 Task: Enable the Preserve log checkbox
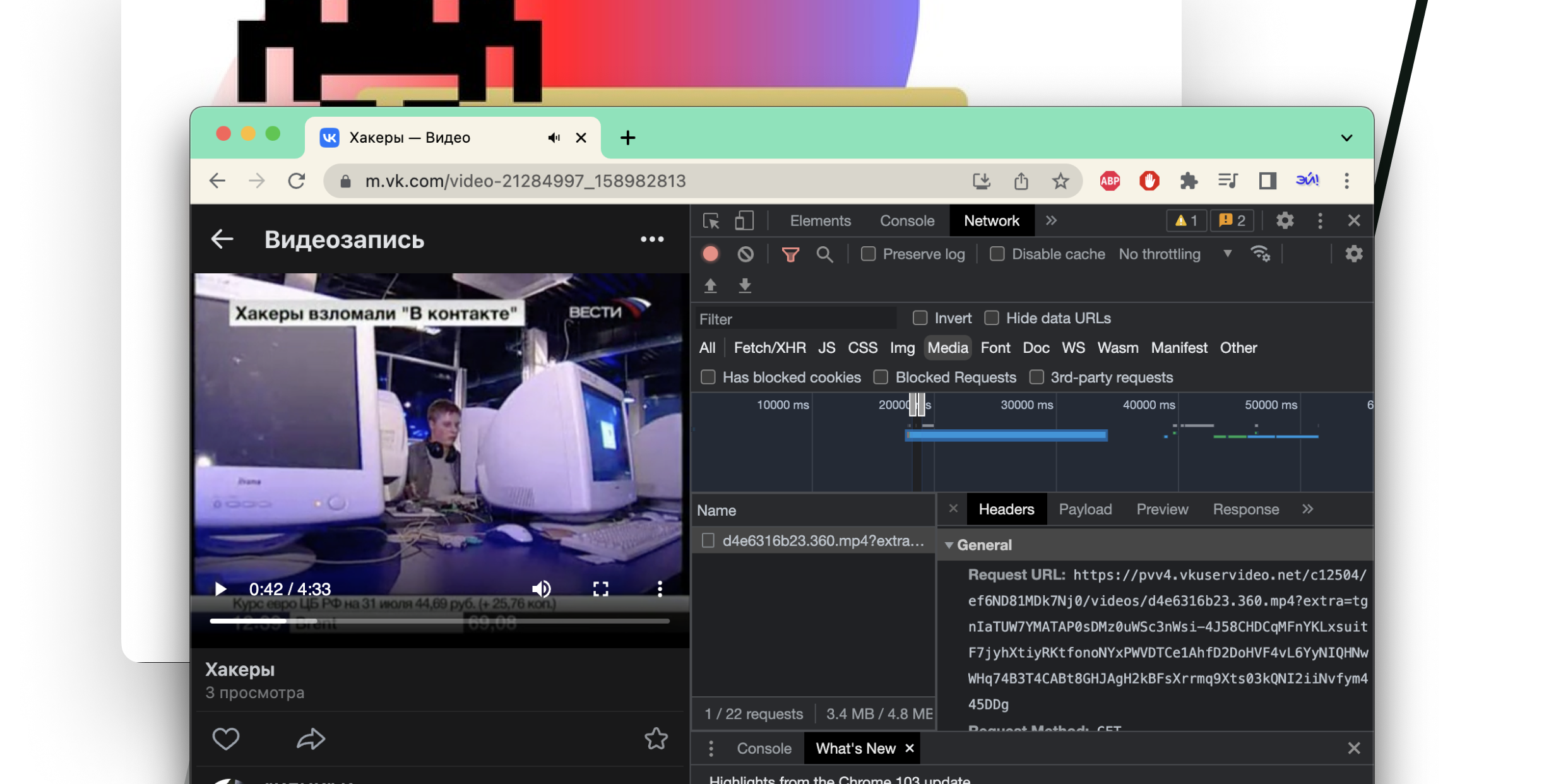click(869, 254)
